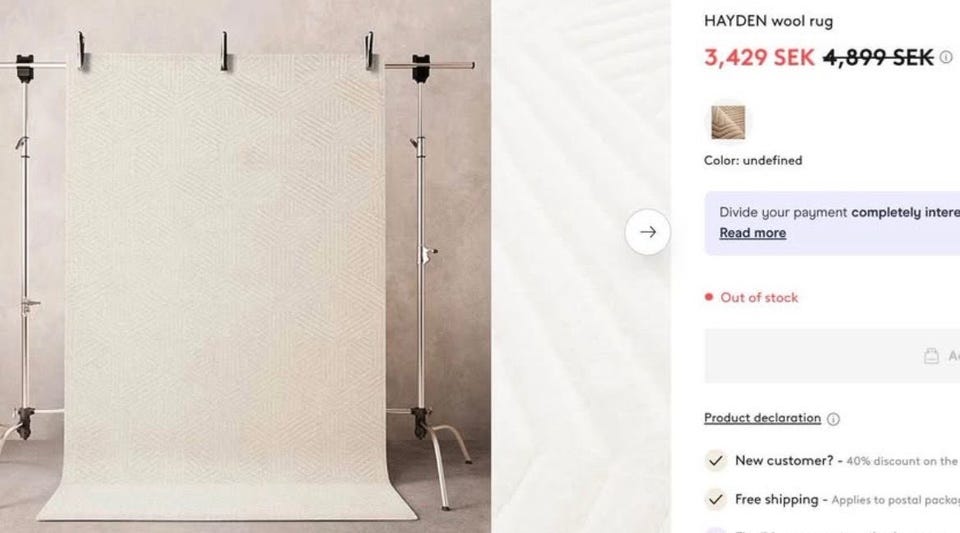
Task: Click the next image arrow button
Action: (648, 232)
